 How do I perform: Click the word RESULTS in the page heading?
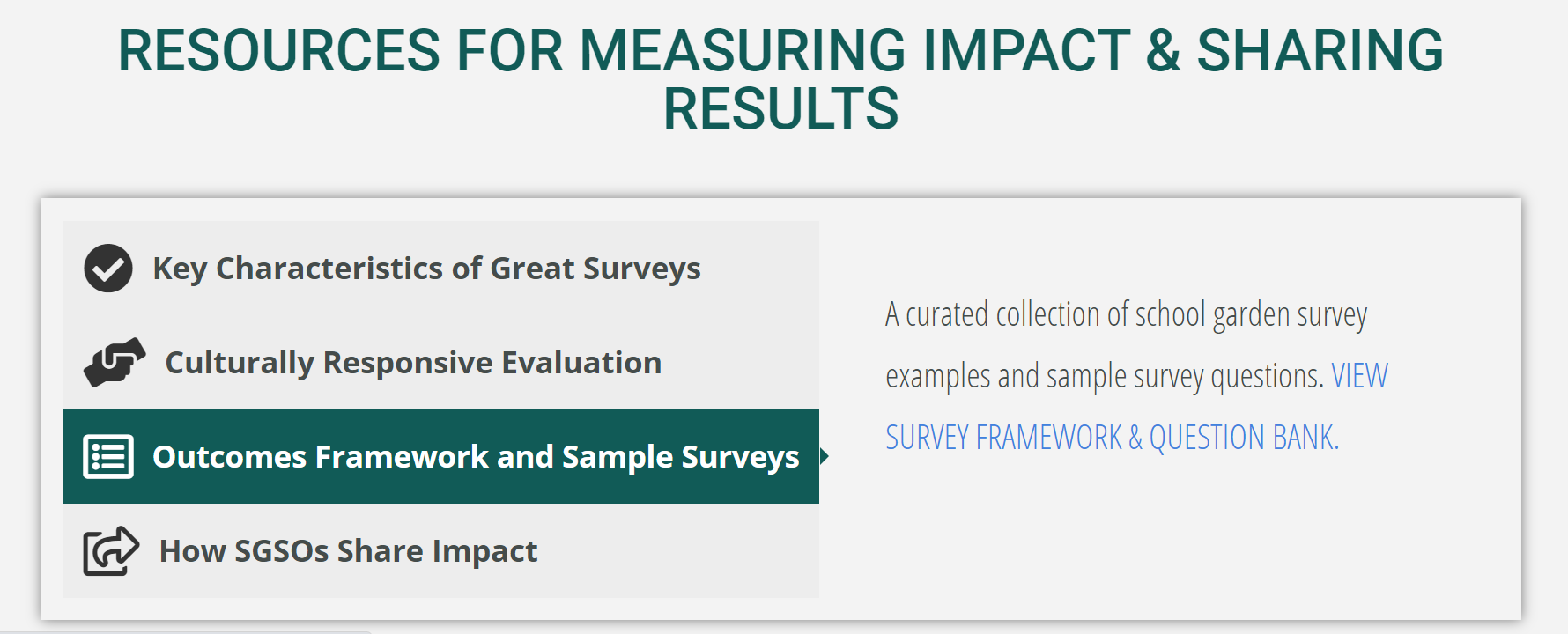coord(780,109)
